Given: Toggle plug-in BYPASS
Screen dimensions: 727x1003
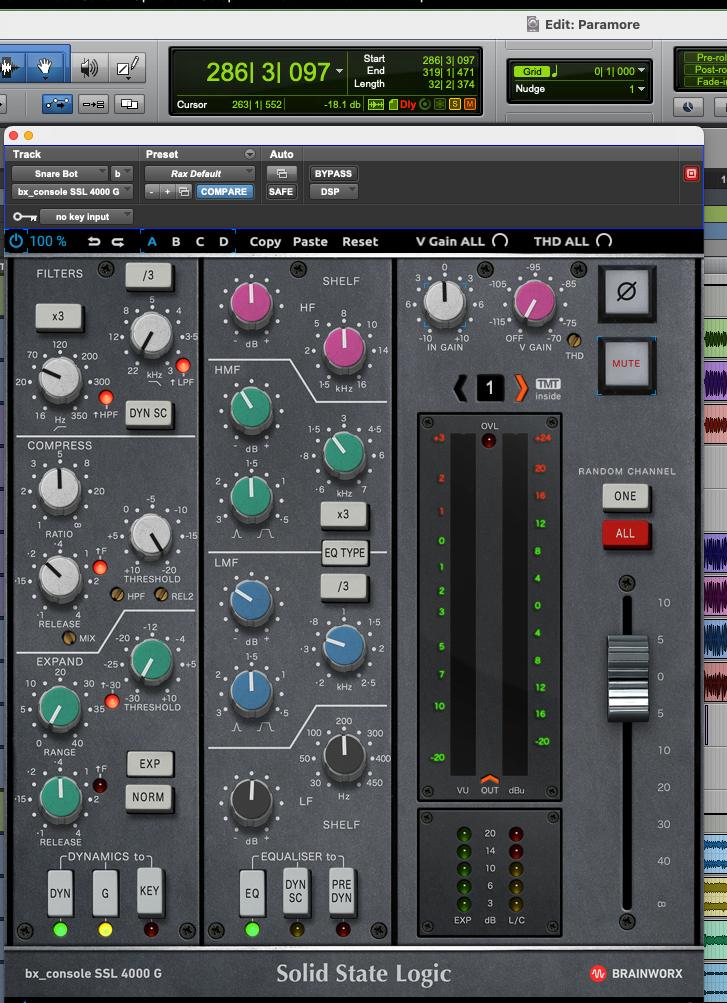Looking at the screenshot, I should pyautogui.click(x=334, y=173).
